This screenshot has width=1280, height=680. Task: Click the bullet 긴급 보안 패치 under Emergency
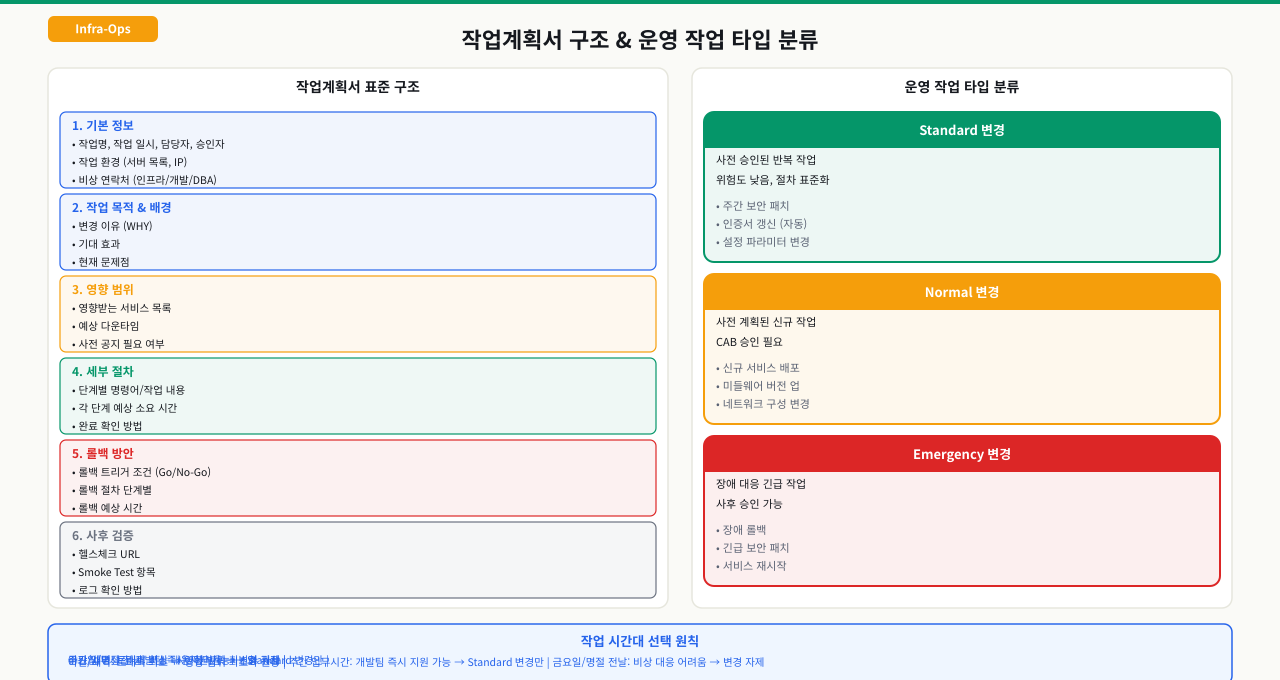753,548
